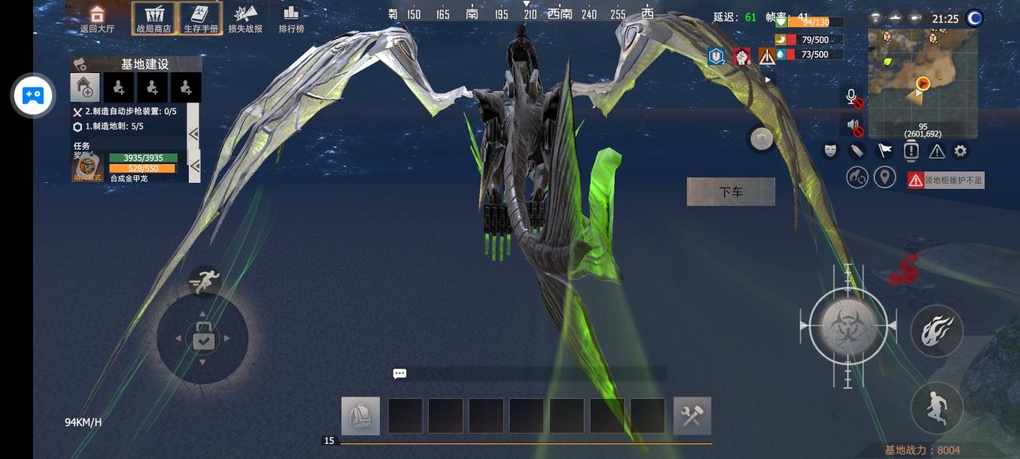Click the thirst bar 73/500
The height and width of the screenshot is (459, 1020).
(809, 55)
